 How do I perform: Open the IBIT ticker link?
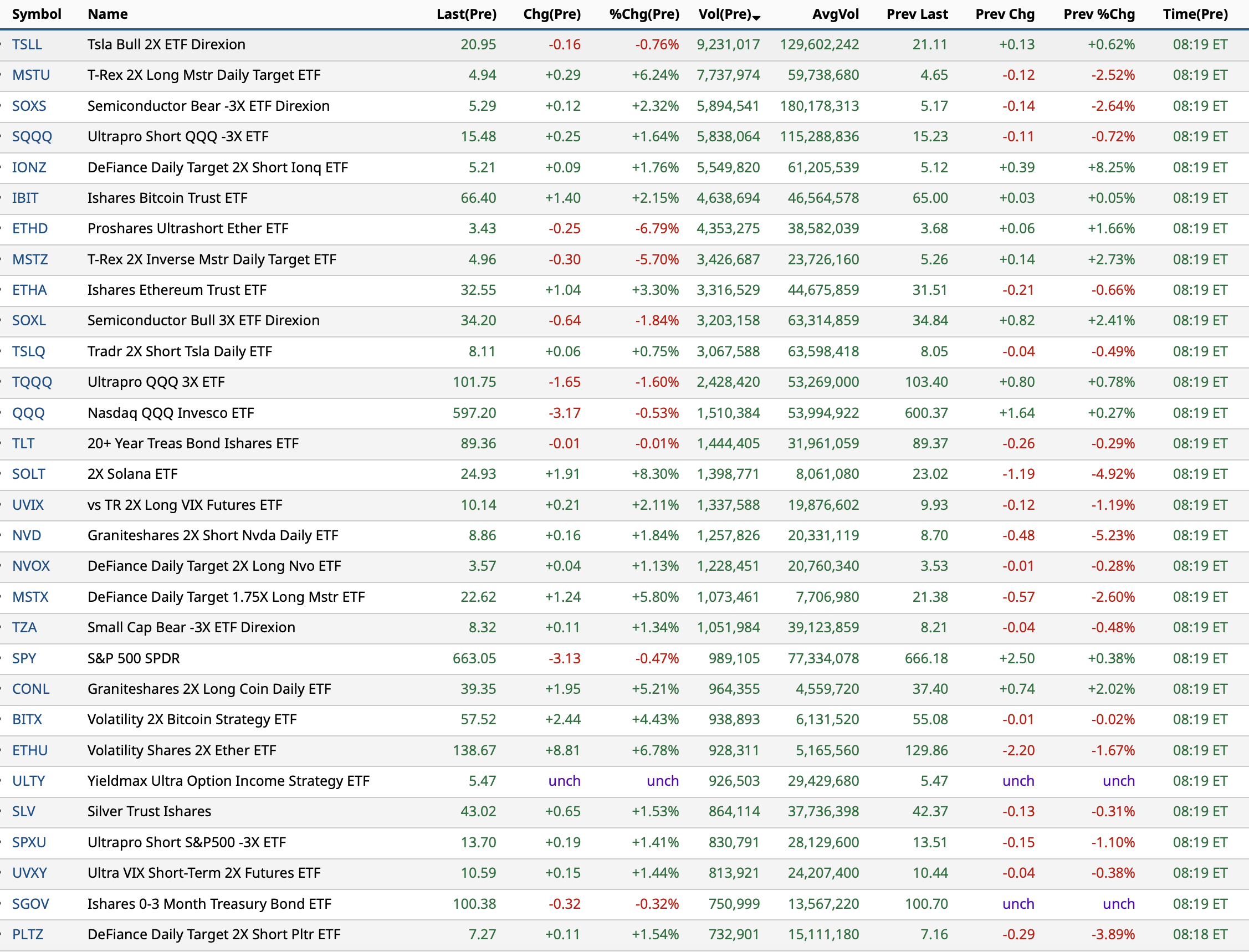pos(25,198)
